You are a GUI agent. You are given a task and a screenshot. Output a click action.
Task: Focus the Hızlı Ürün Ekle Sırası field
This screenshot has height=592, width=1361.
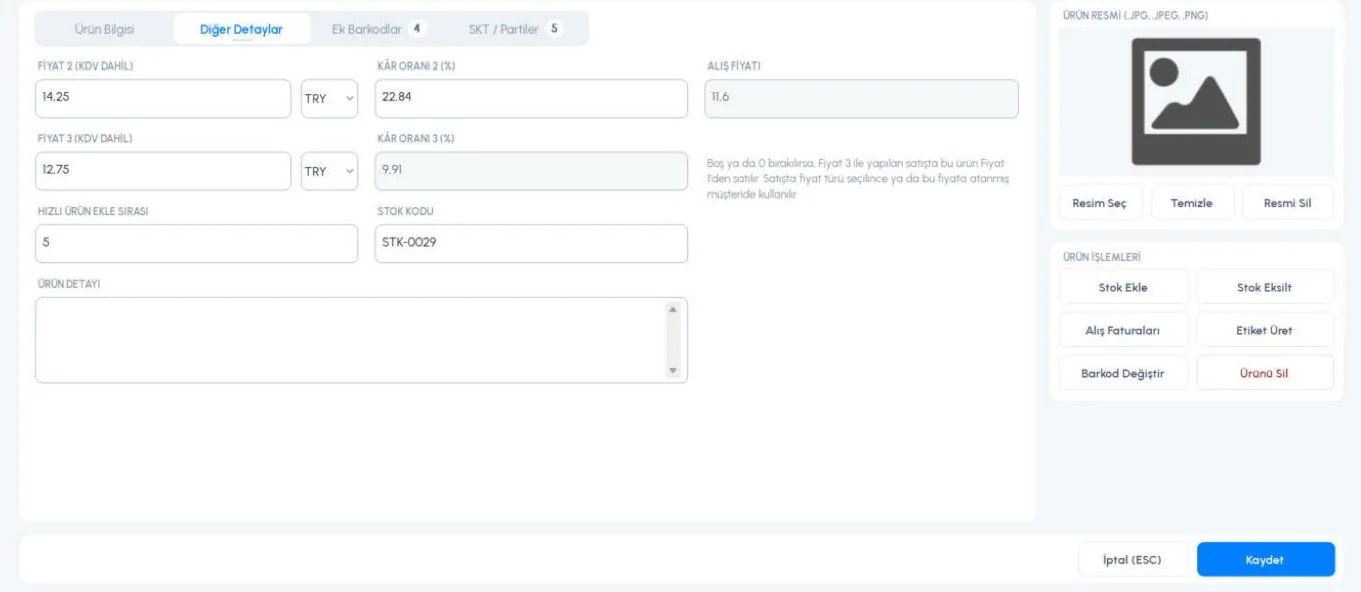coord(196,244)
